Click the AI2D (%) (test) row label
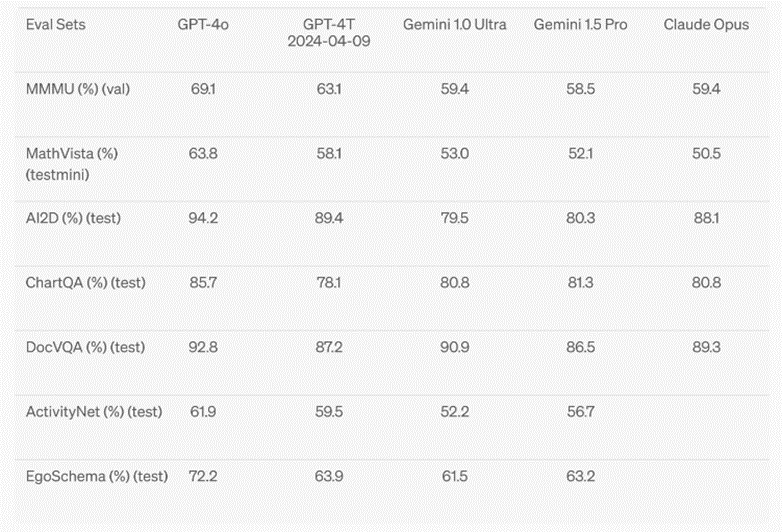This screenshot has height=532, width=782. (72, 218)
